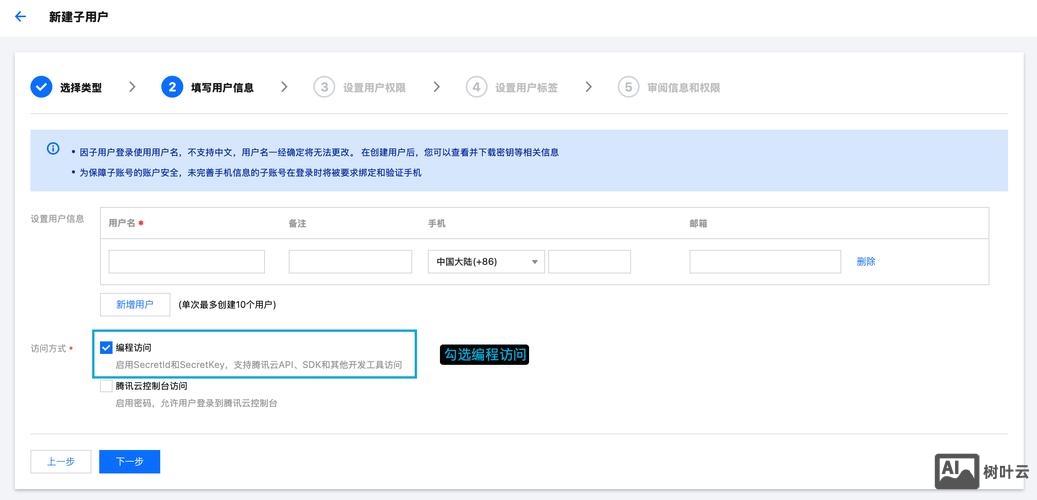1037x500 pixels.
Task: Click the 编程访问 option label
Action: (x=134, y=347)
